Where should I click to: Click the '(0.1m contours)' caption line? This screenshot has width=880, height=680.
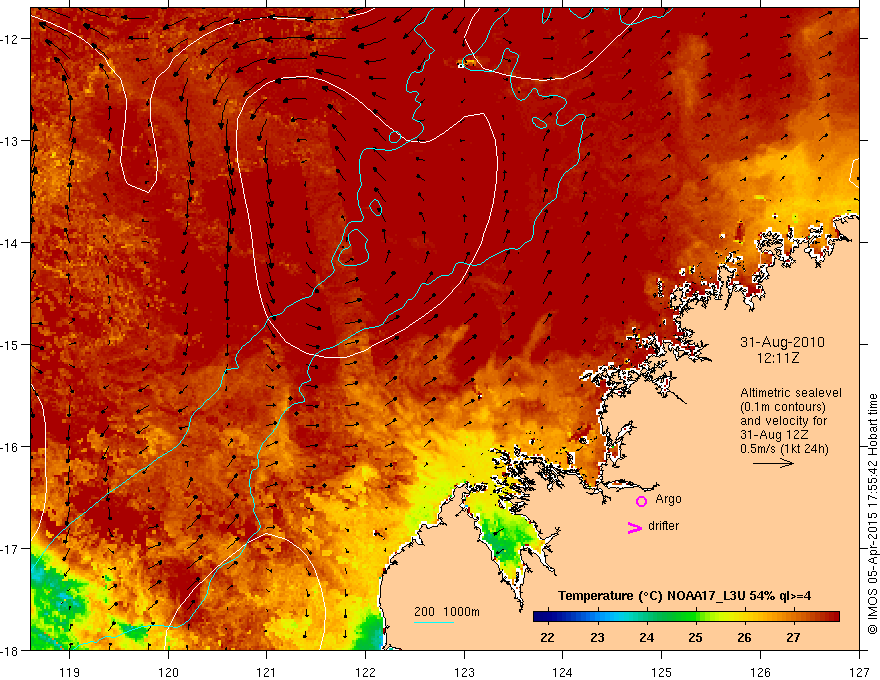click(x=783, y=407)
